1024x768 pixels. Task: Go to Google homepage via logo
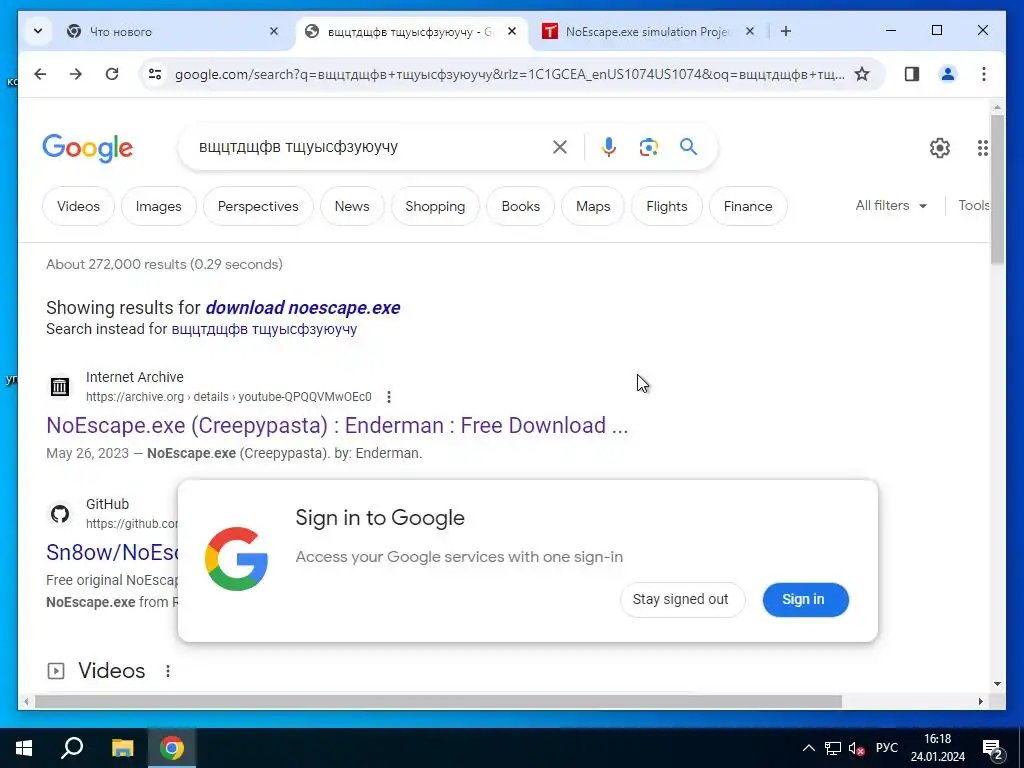click(88, 148)
